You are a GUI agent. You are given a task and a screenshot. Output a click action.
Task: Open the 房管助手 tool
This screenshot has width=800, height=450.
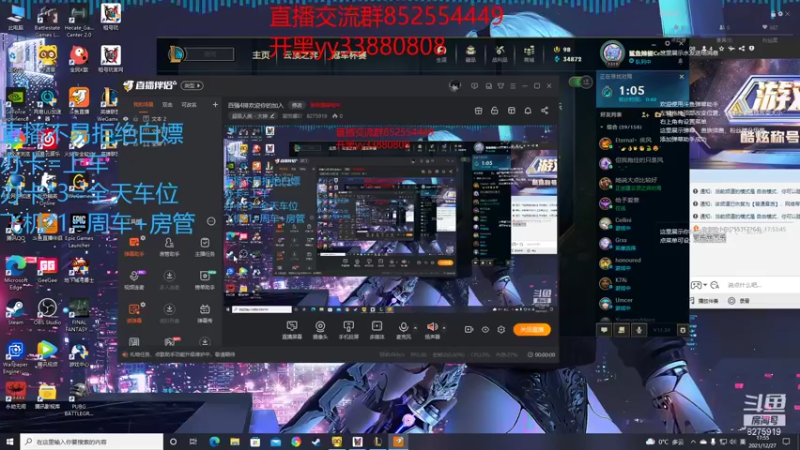click(169, 246)
